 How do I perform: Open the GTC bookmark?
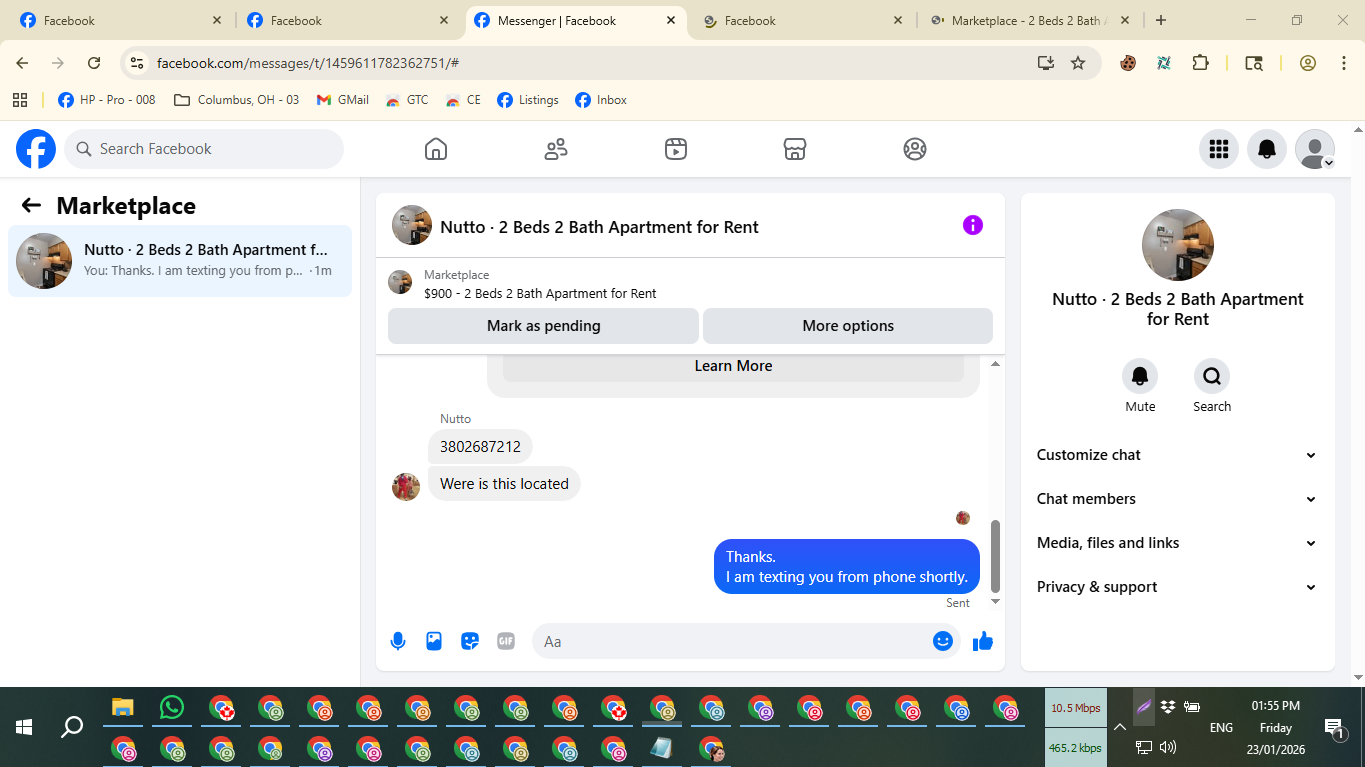coord(407,100)
